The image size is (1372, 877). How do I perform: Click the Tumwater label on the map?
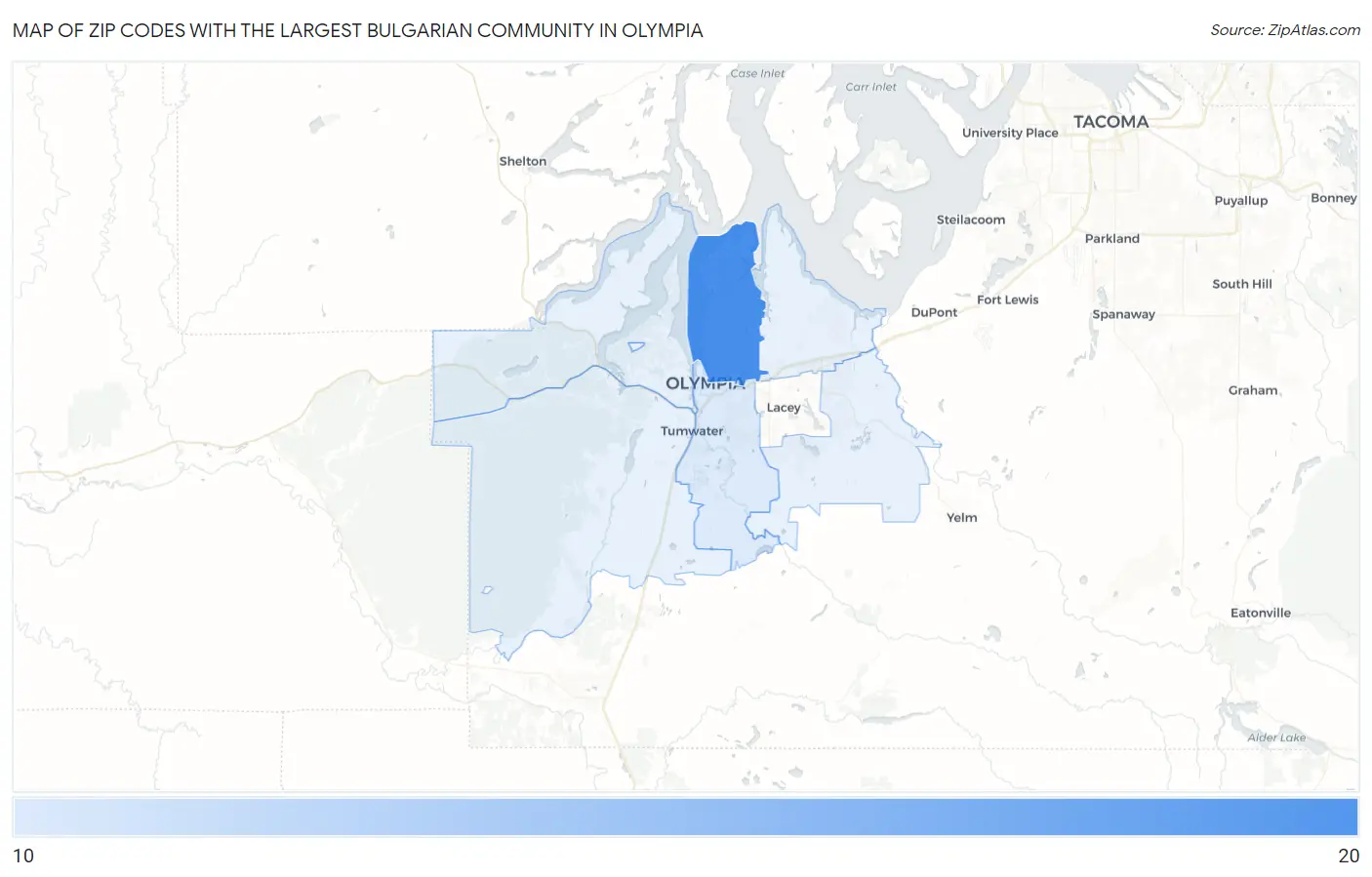pos(692,431)
